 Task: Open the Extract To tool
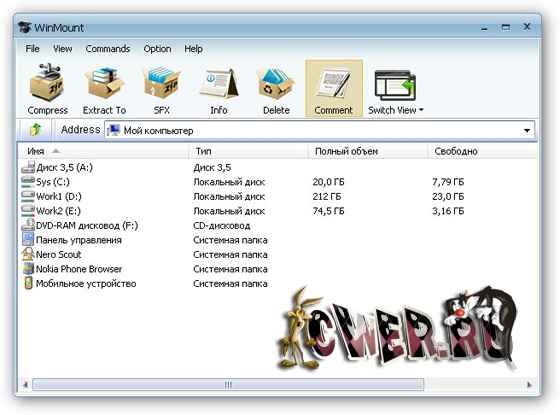(104, 84)
